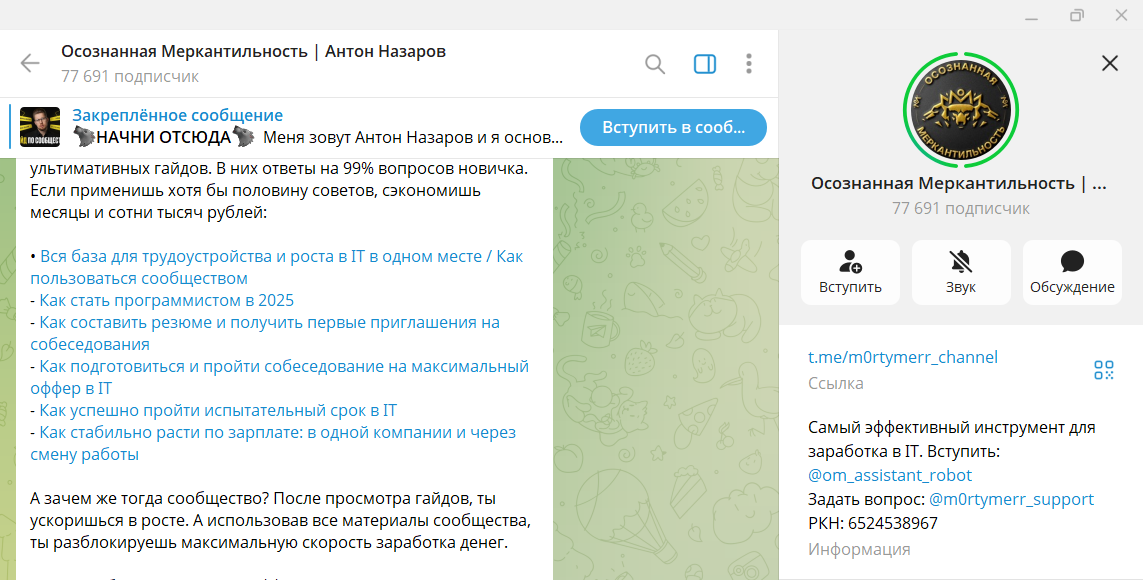
Task: Click the channel profile photo
Action: [962, 110]
